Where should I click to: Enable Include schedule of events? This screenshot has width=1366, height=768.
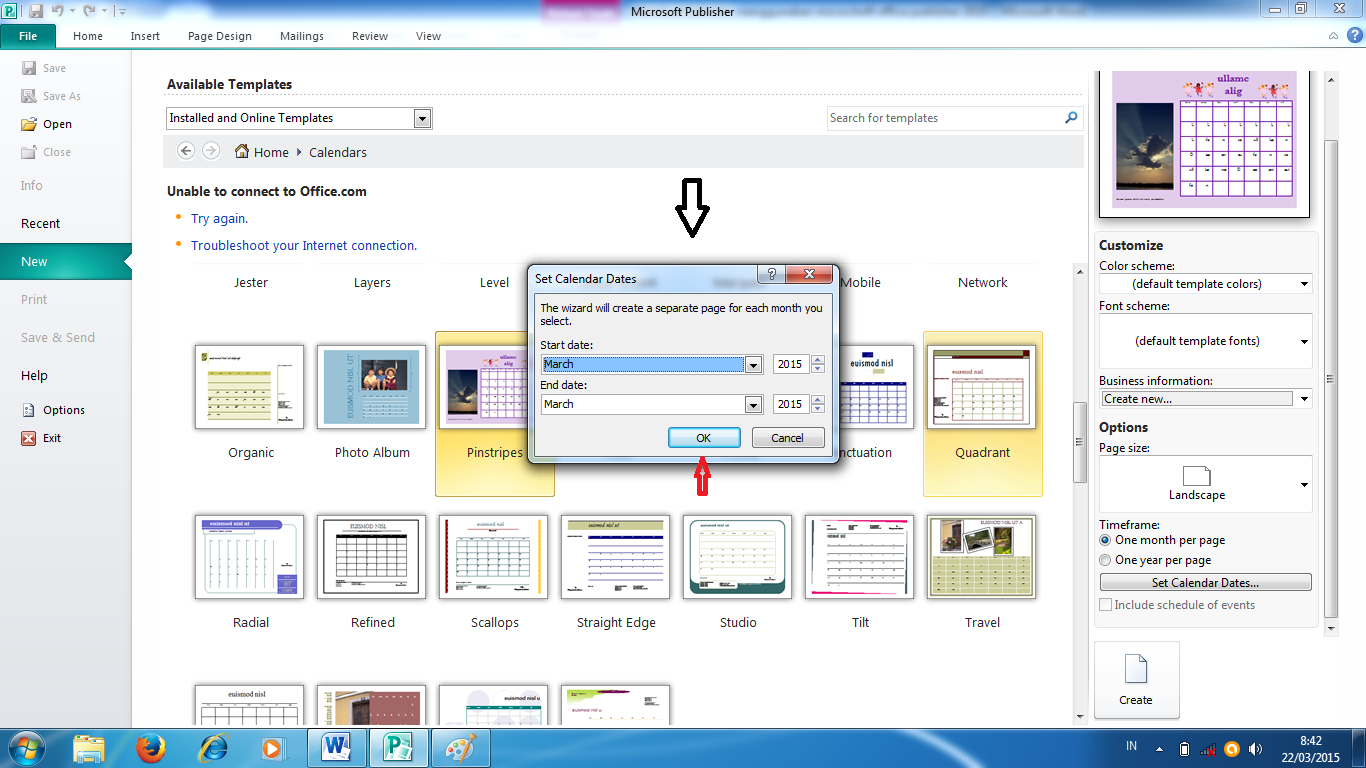pos(1105,604)
